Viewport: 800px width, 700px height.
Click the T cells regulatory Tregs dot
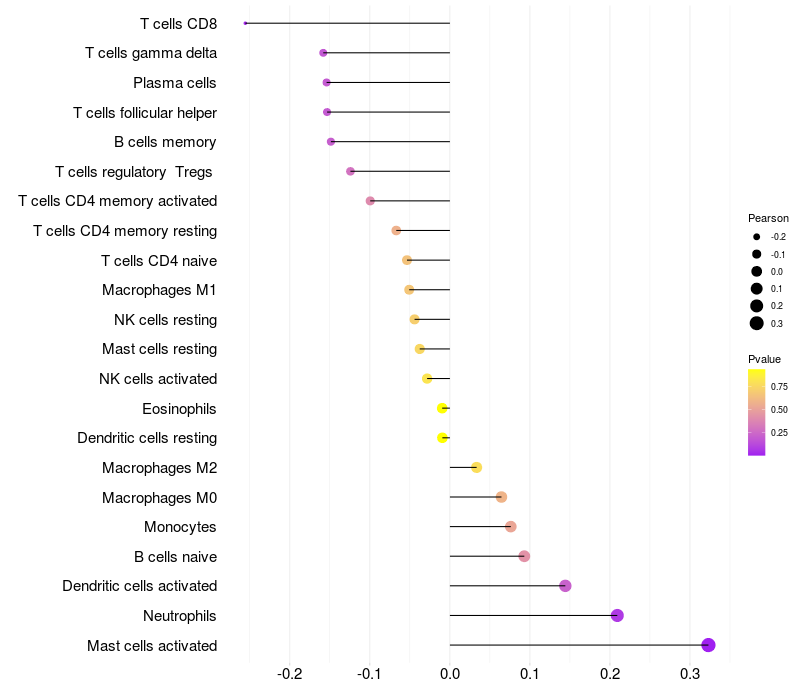pyautogui.click(x=350, y=171)
